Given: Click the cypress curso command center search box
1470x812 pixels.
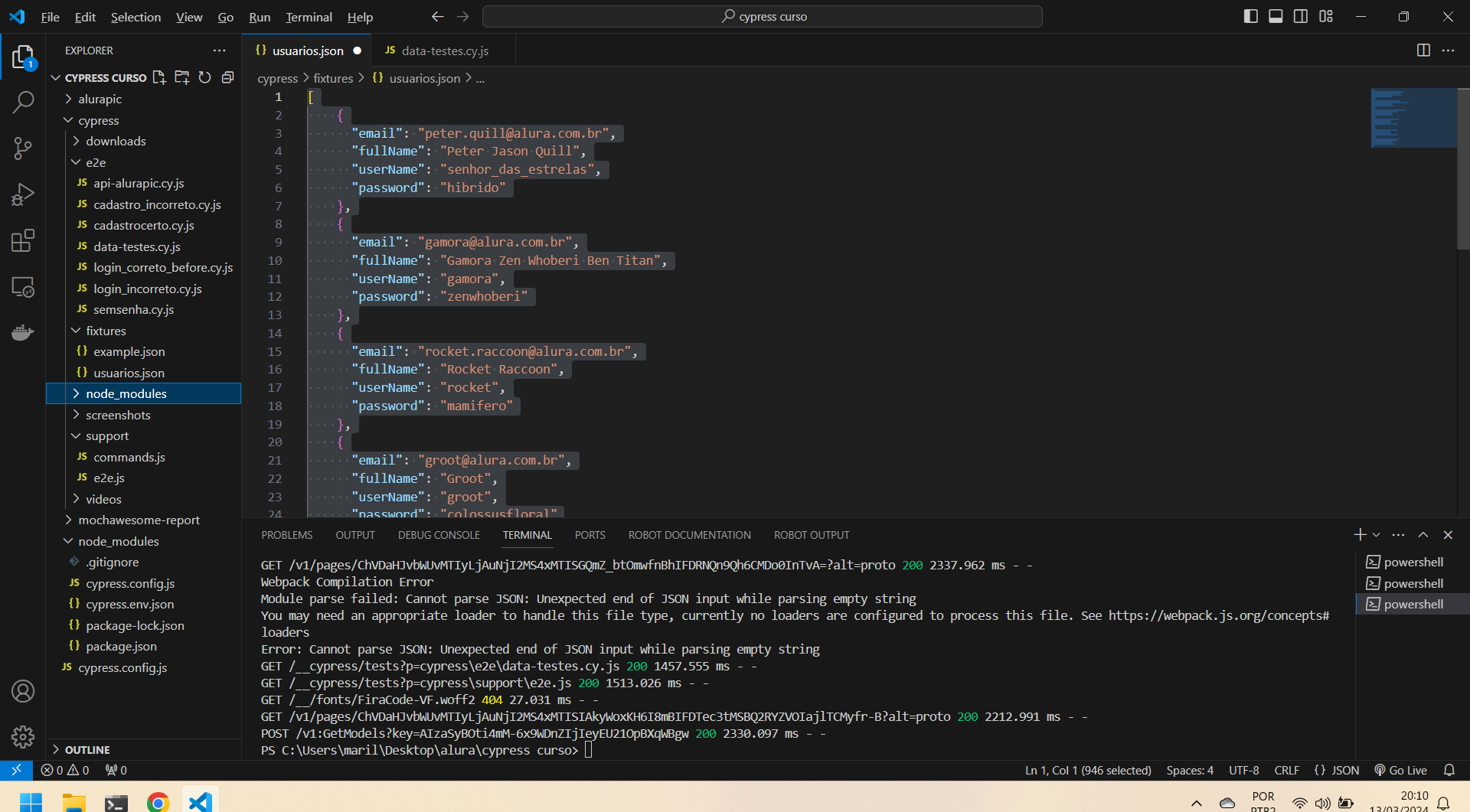Looking at the screenshot, I should (x=763, y=17).
